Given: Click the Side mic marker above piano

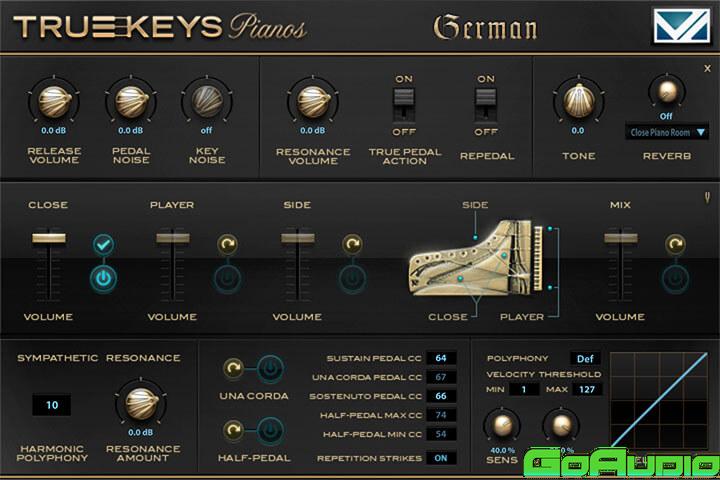Looking at the screenshot, I should (x=475, y=237).
